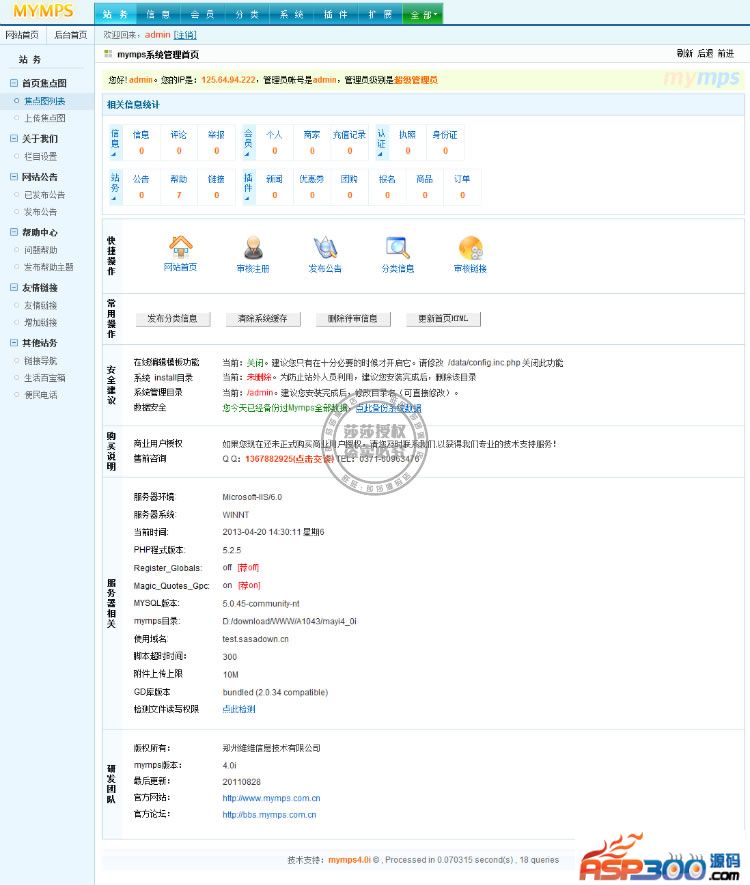Select 发布帮助主题 in the sidebar
This screenshot has height=885, width=750.
pyautogui.click(x=49, y=267)
